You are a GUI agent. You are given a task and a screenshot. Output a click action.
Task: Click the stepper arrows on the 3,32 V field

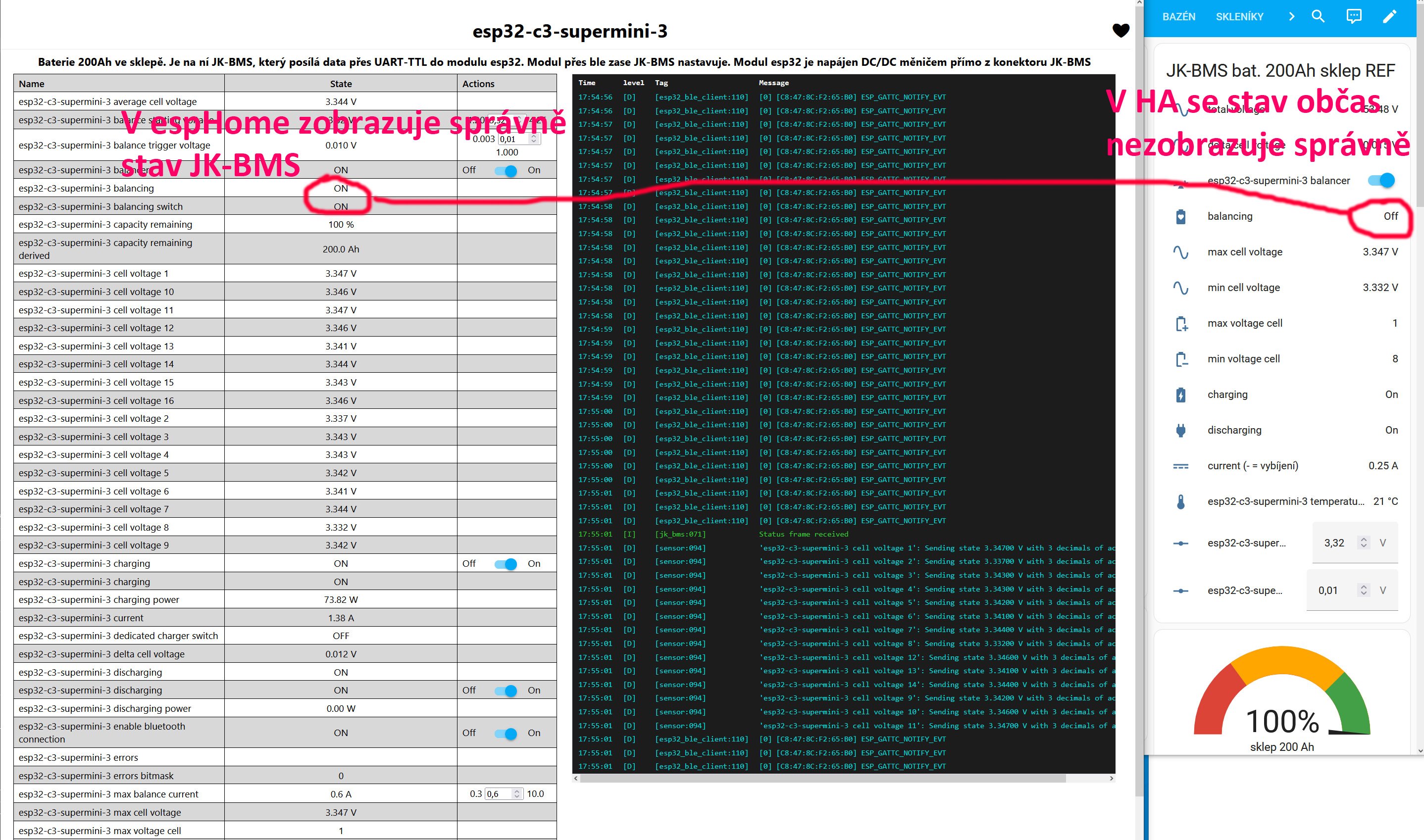1364,543
